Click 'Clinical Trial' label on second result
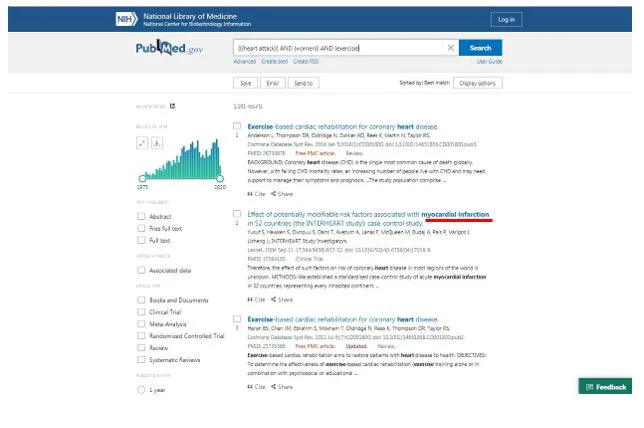 pyautogui.click(x=309, y=259)
